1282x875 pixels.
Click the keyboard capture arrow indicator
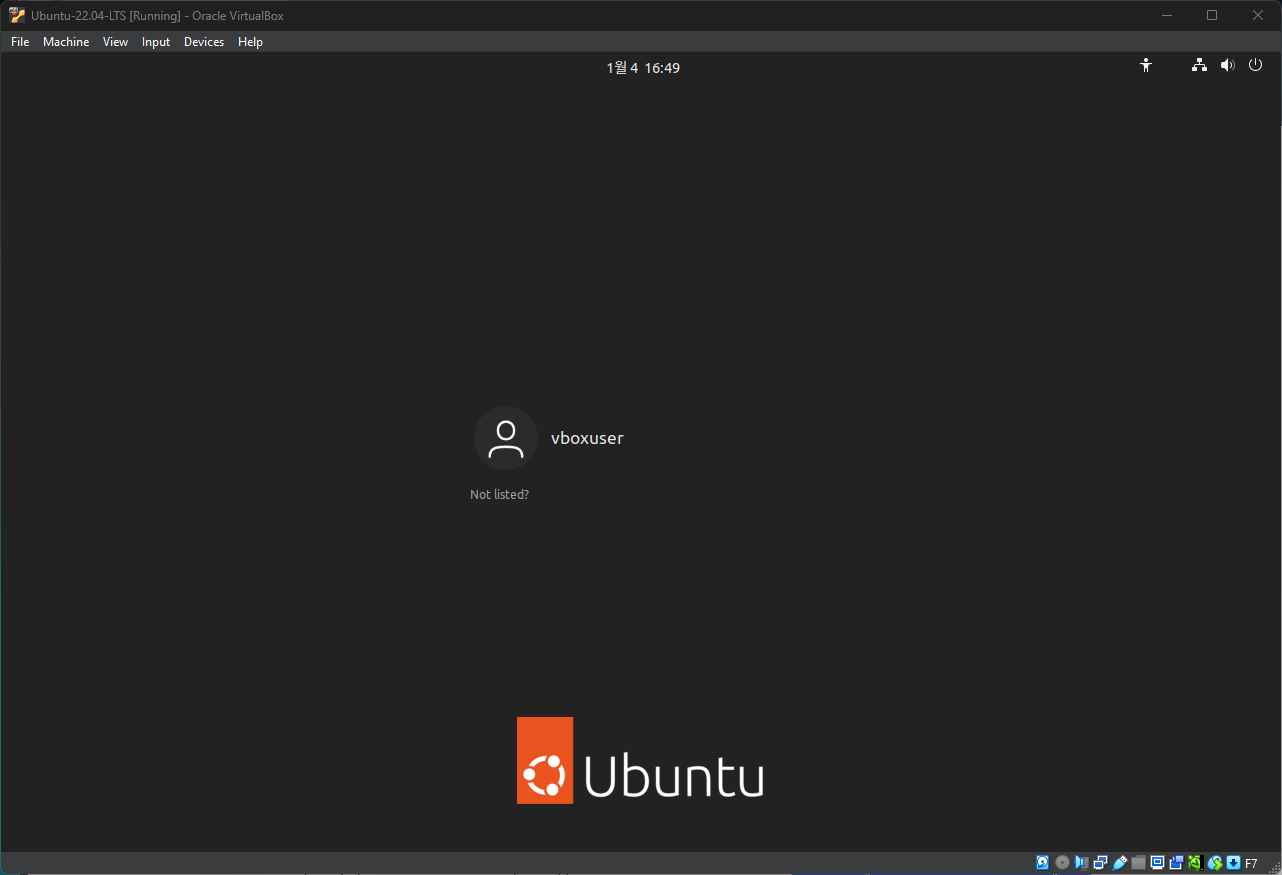[x=1234, y=863]
